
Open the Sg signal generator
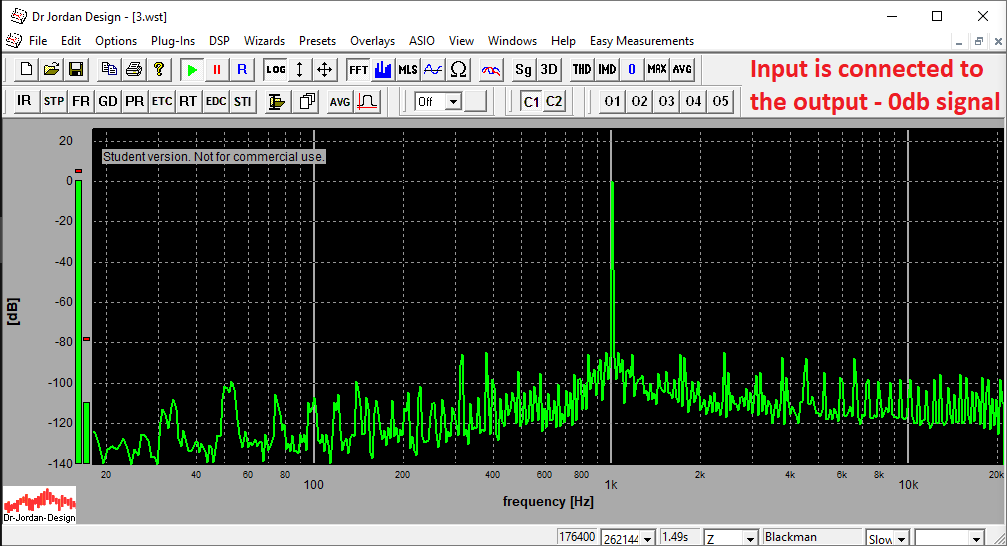[x=523, y=69]
